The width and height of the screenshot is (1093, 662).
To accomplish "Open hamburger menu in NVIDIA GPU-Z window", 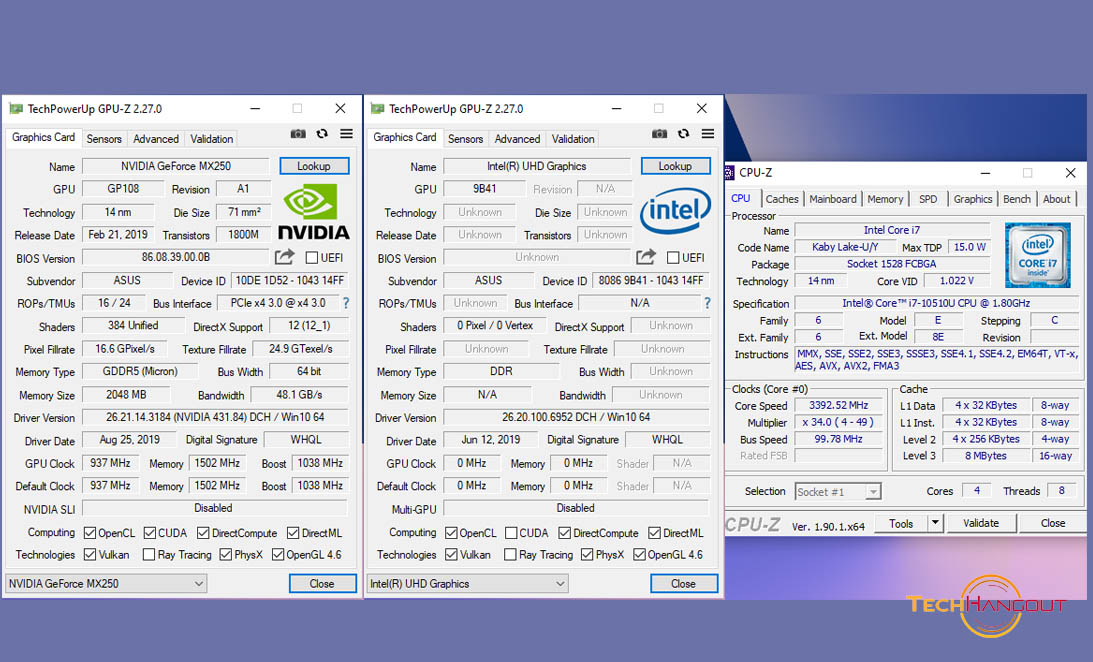I will (346, 134).
